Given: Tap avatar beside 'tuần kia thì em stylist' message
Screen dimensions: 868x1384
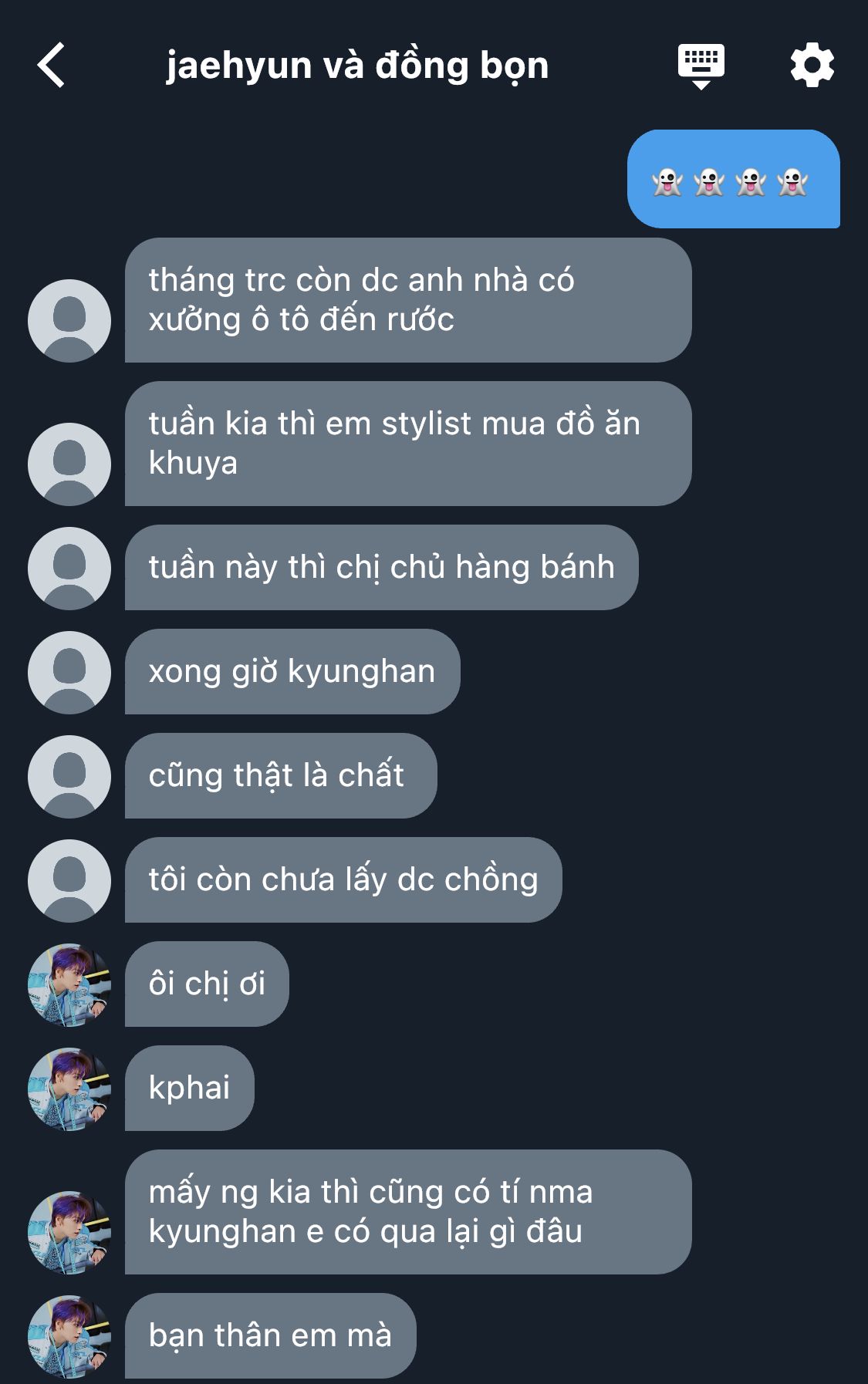Looking at the screenshot, I should click(69, 464).
